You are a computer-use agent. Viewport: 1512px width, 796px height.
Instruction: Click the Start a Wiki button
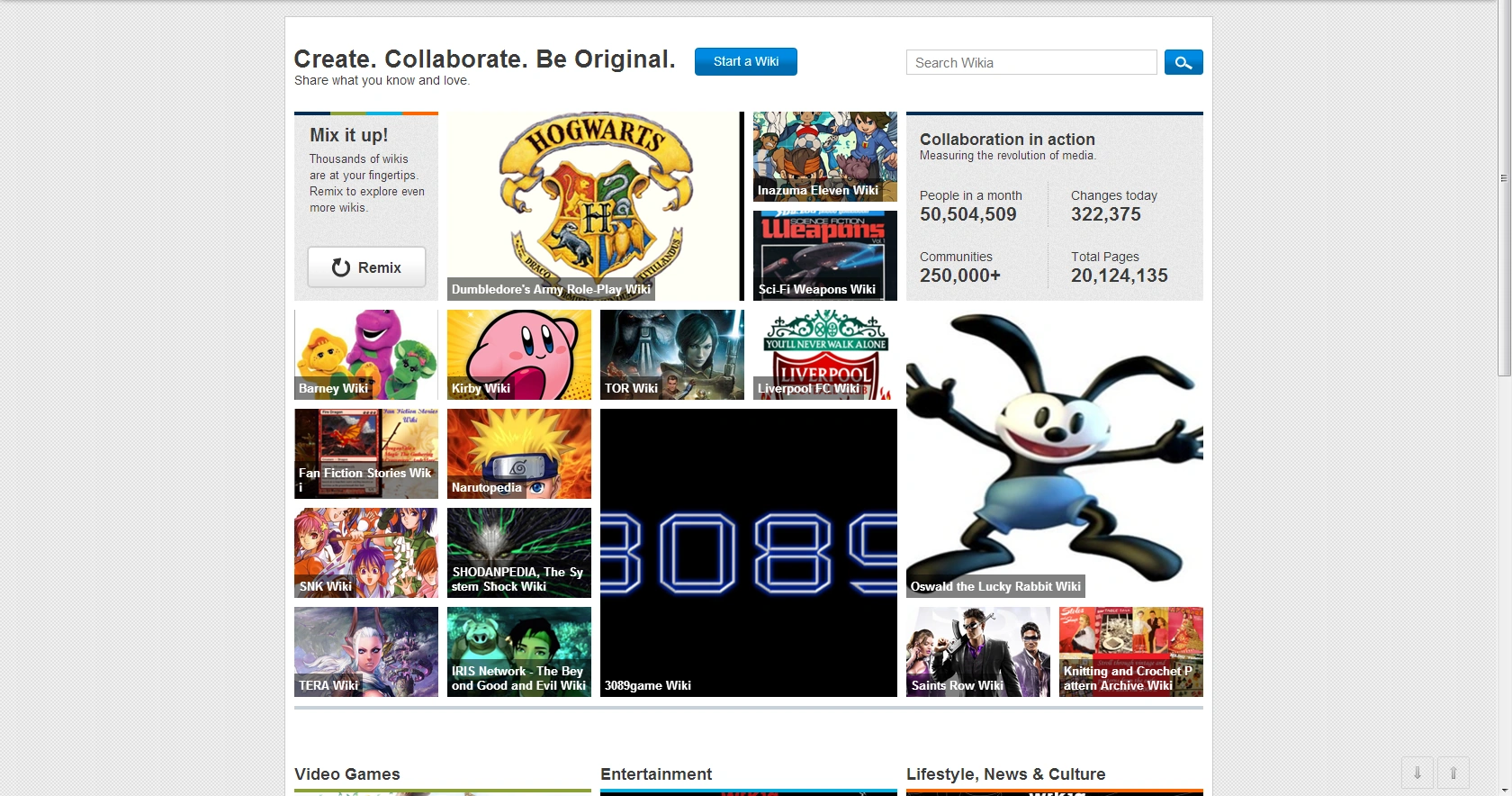(746, 61)
